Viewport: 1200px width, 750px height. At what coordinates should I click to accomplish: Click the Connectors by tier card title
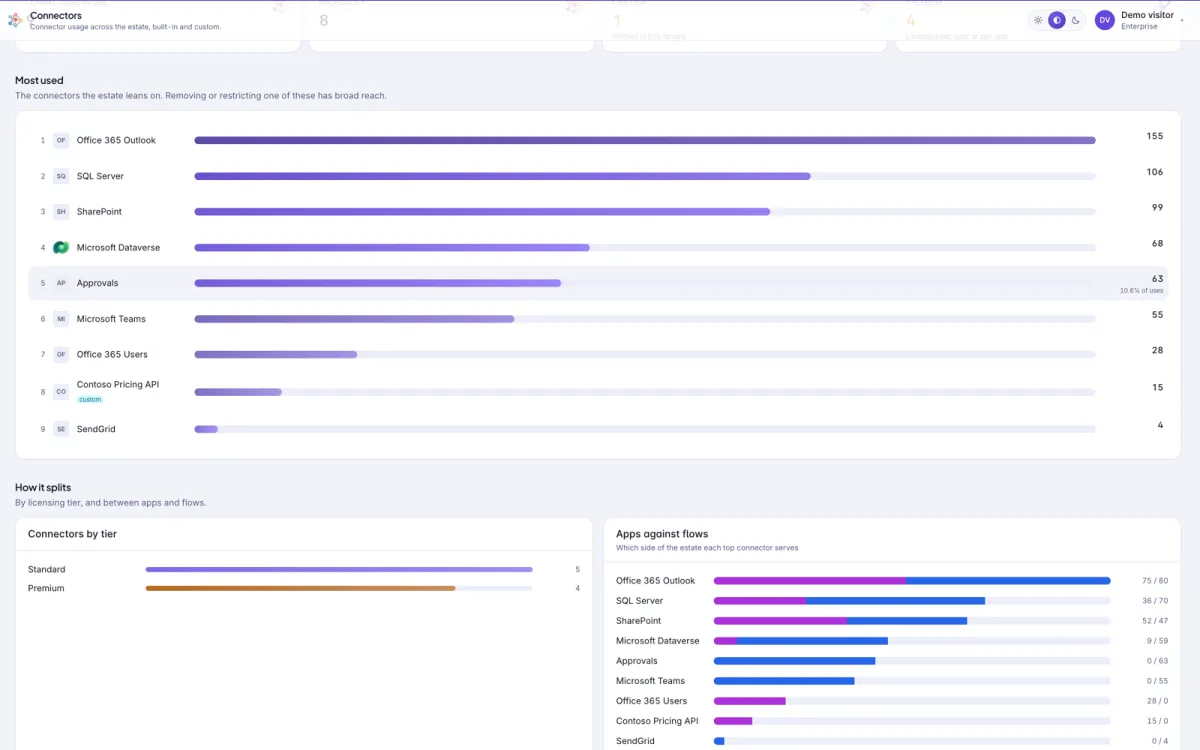point(72,535)
